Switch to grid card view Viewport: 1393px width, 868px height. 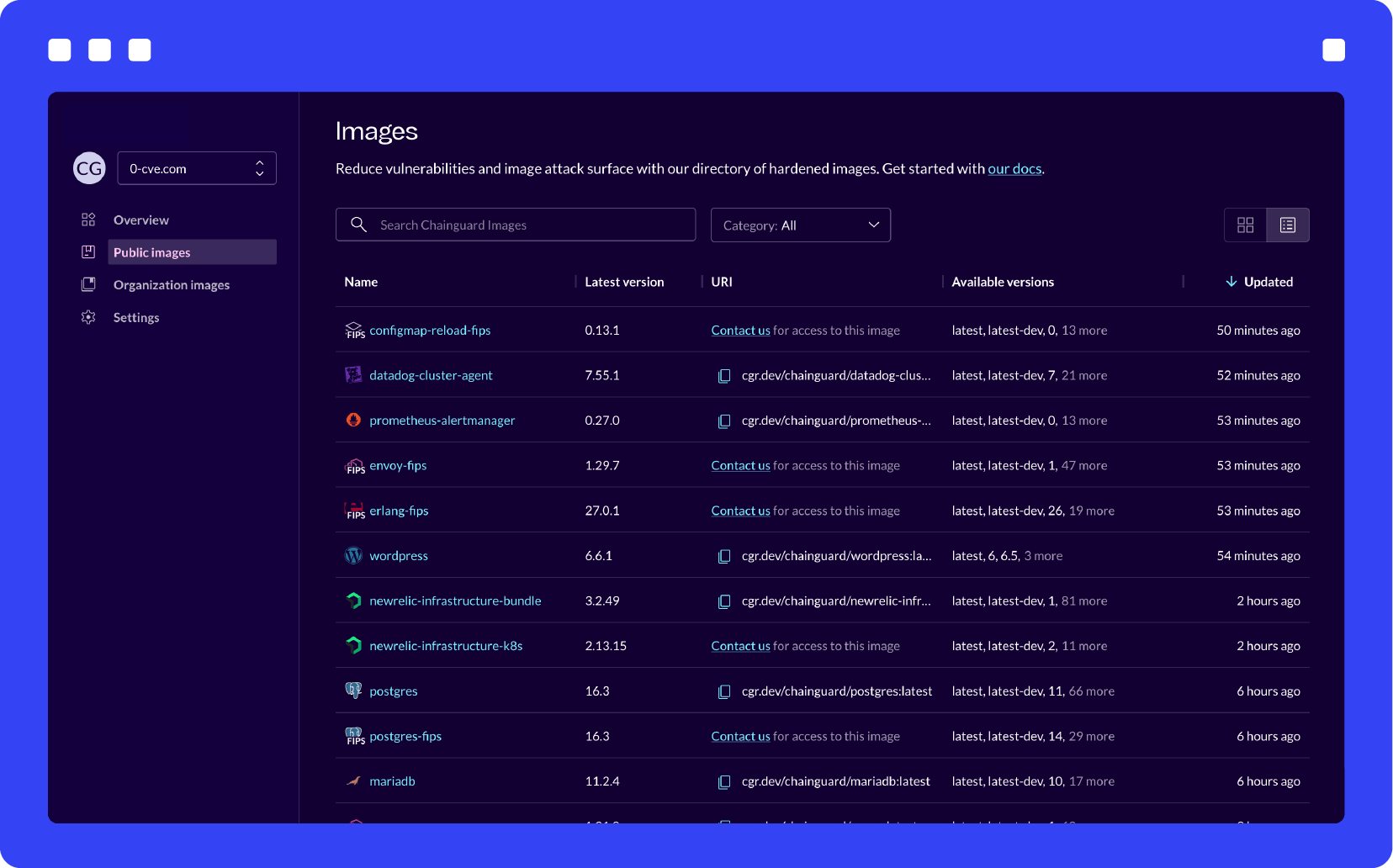click(1246, 225)
